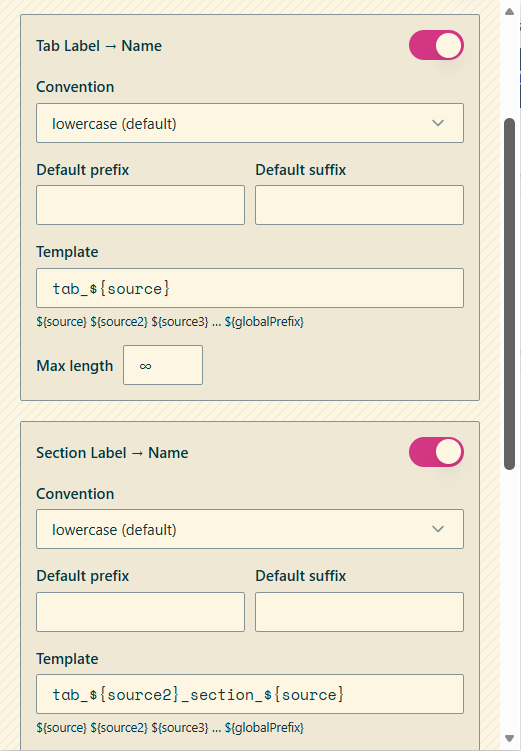Click the 'Section Label → Name' heading

[x=112, y=453]
